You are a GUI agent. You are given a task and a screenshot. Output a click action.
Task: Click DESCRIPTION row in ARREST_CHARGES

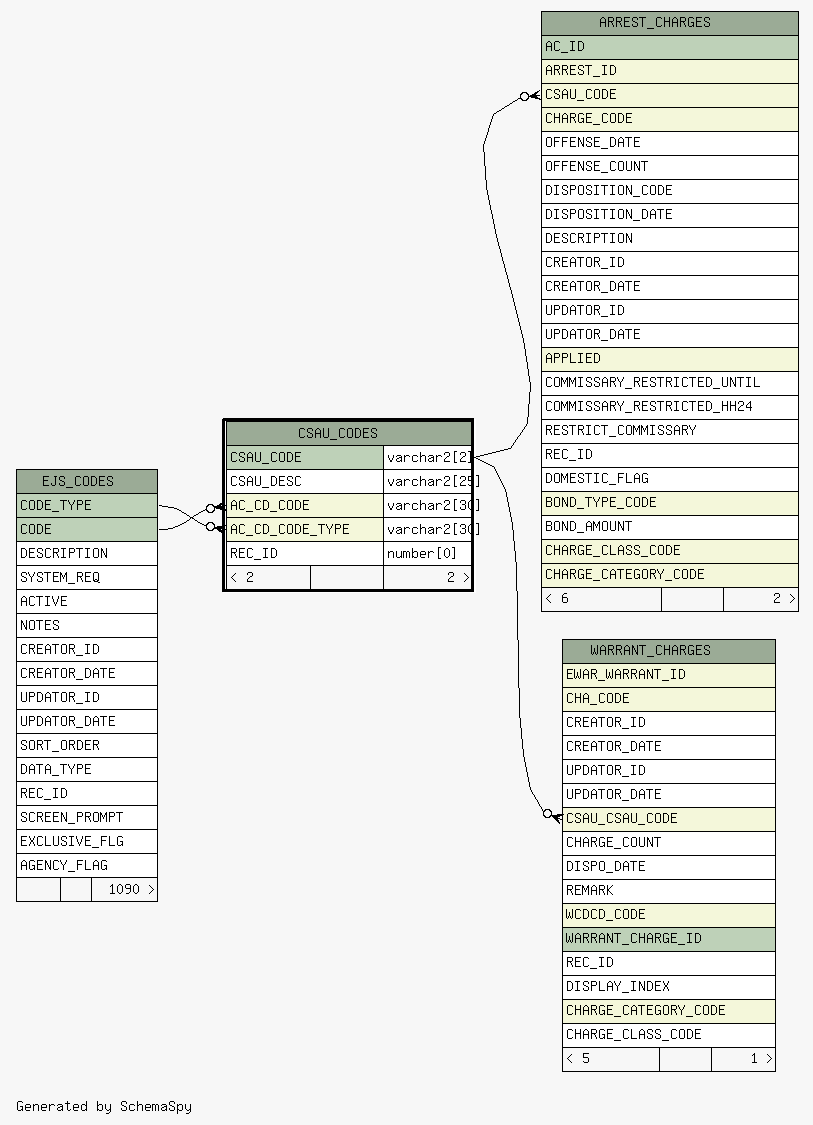[x=669, y=239]
